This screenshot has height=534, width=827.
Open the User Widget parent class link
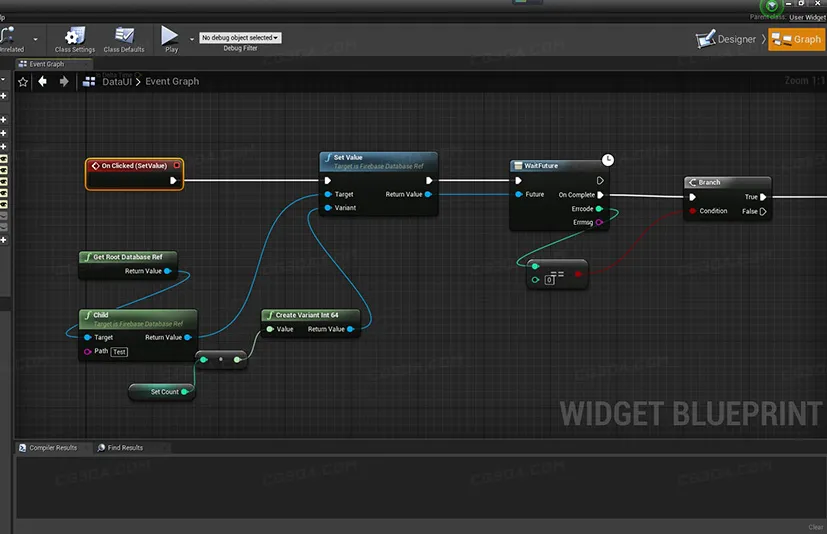point(807,17)
